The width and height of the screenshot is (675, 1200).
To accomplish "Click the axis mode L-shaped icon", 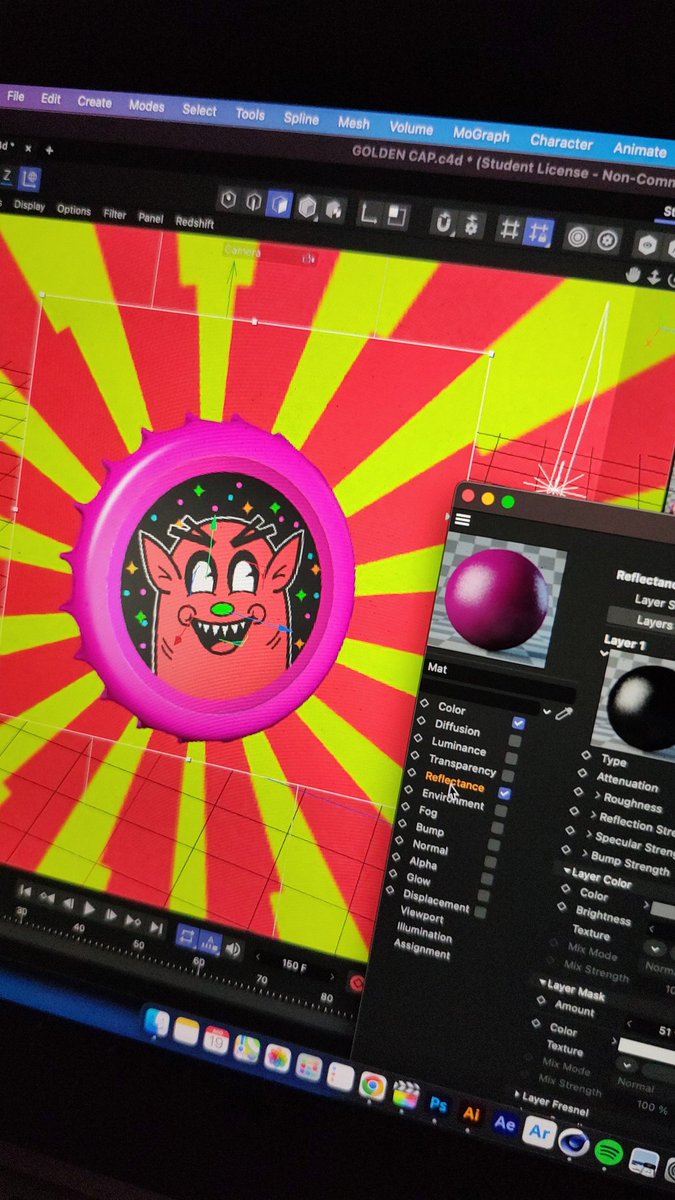I will pos(369,211).
